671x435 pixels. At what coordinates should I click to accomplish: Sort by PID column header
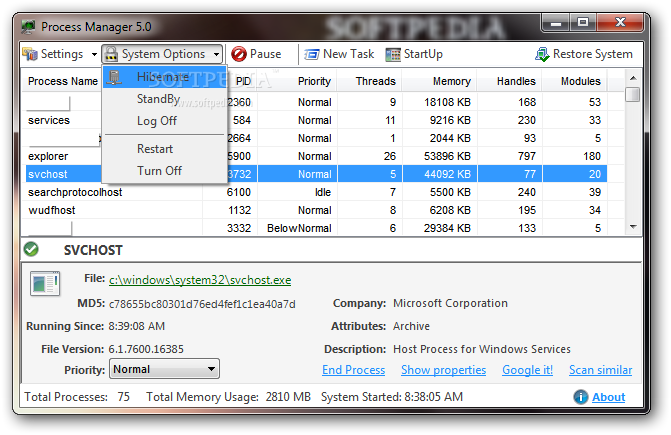243,81
